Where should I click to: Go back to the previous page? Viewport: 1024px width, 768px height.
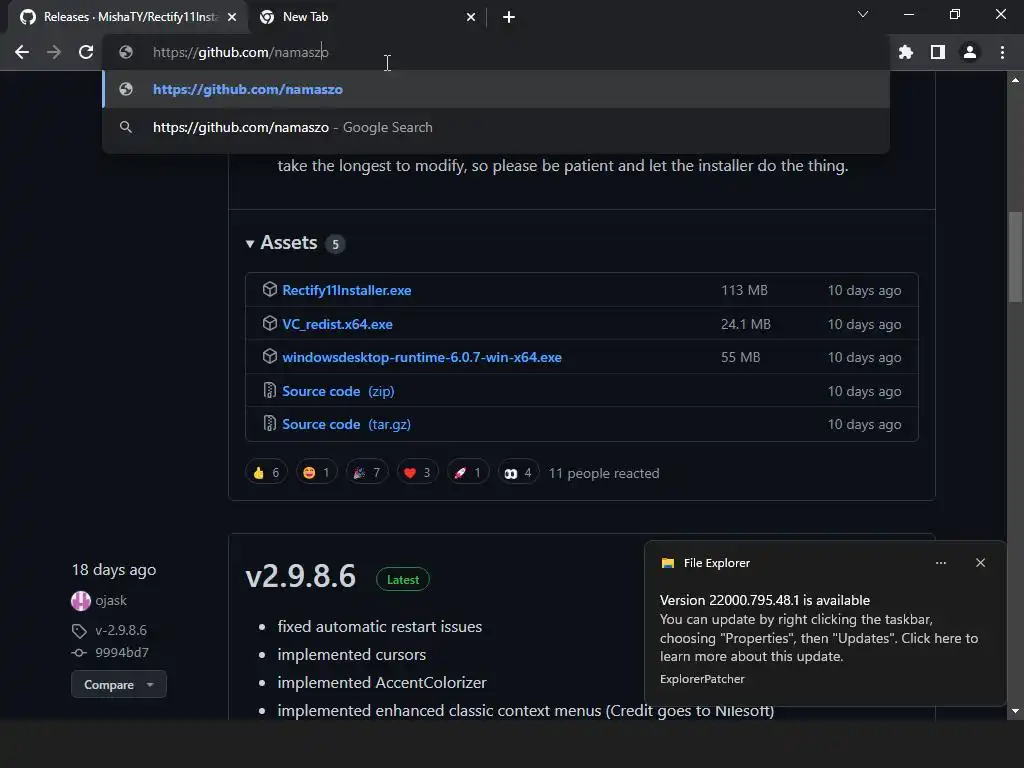point(22,52)
